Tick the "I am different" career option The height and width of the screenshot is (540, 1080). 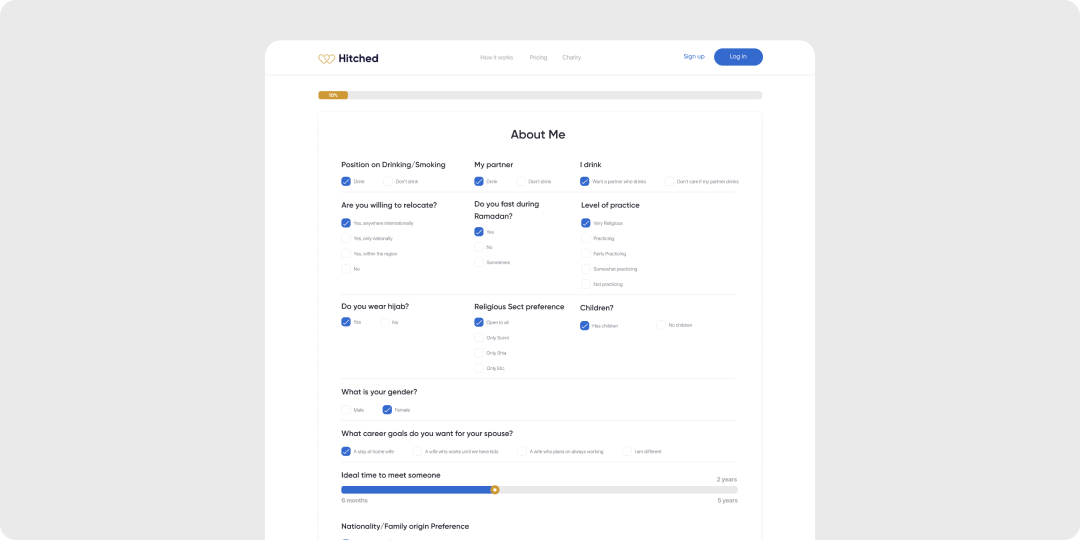627,451
